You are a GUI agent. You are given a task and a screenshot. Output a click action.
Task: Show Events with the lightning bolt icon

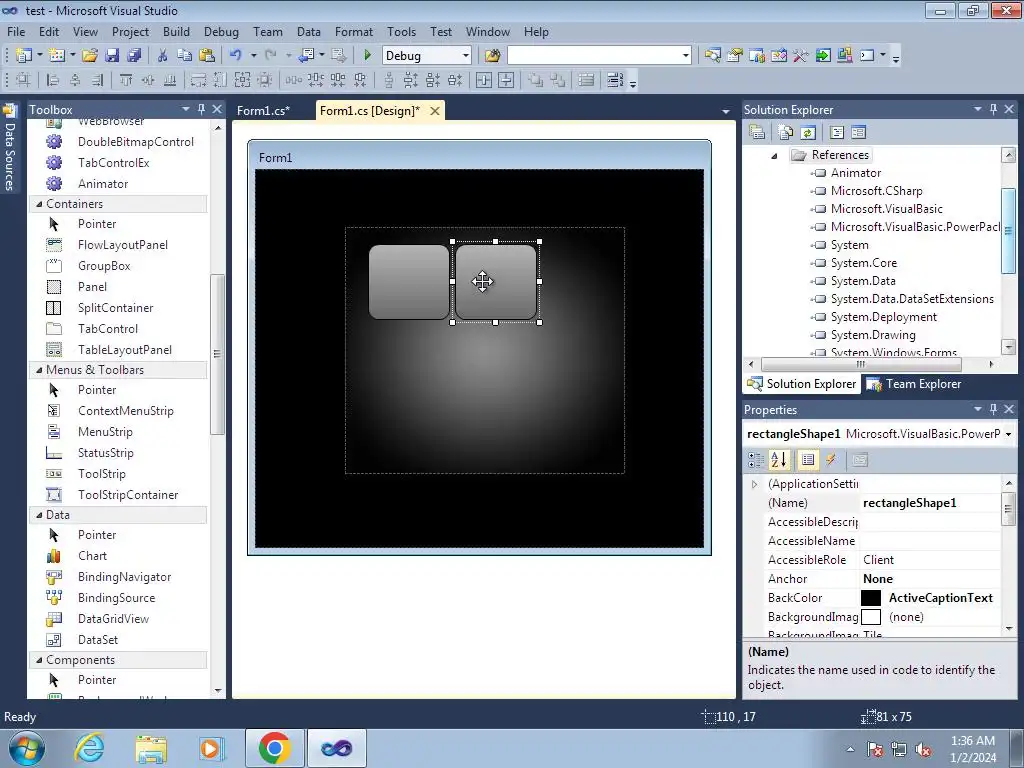[831, 460]
